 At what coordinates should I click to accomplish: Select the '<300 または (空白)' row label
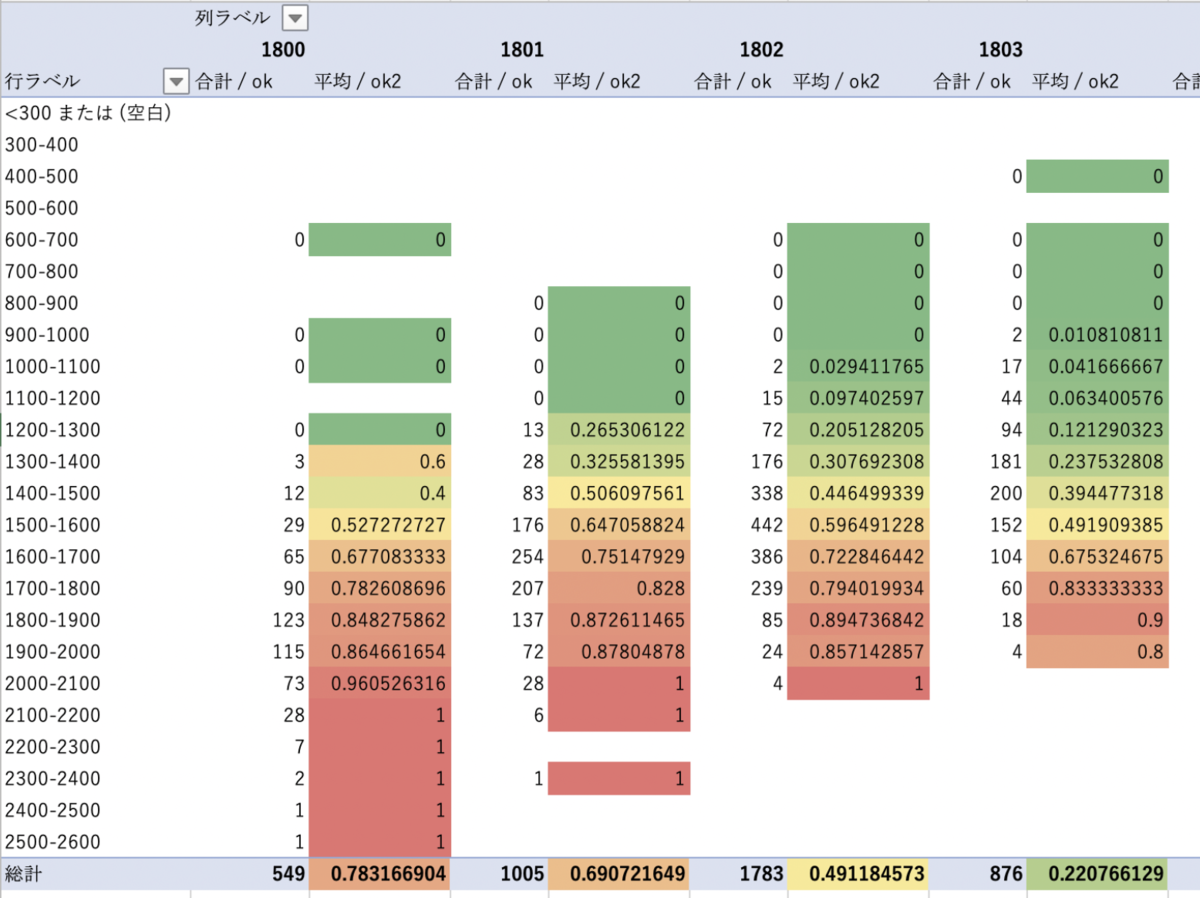[x=88, y=113]
